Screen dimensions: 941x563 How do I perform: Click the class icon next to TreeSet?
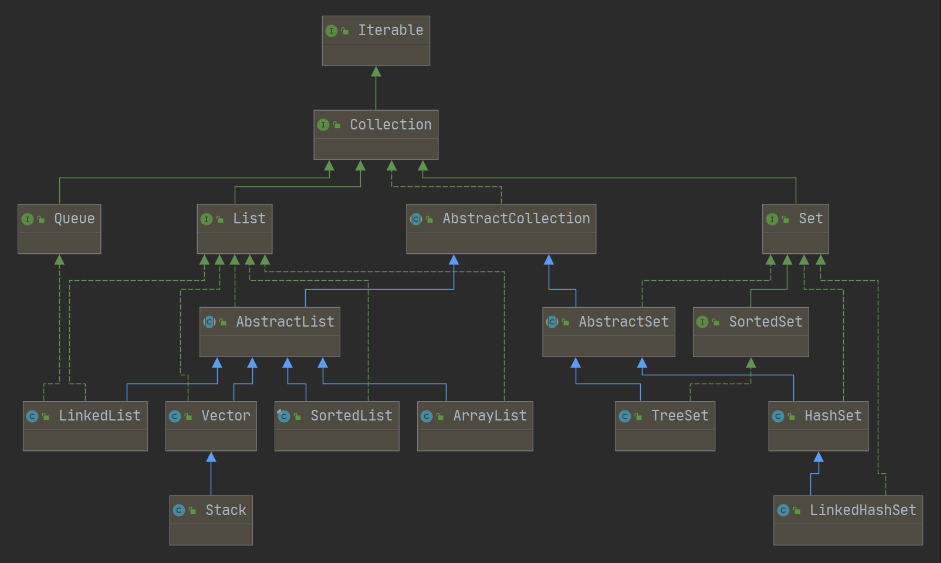coord(625,416)
